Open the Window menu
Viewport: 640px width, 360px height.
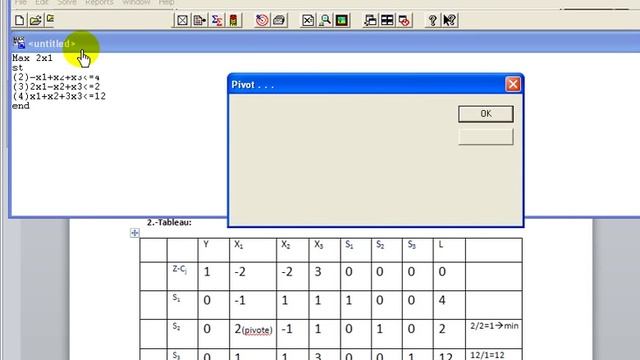(136, 2)
